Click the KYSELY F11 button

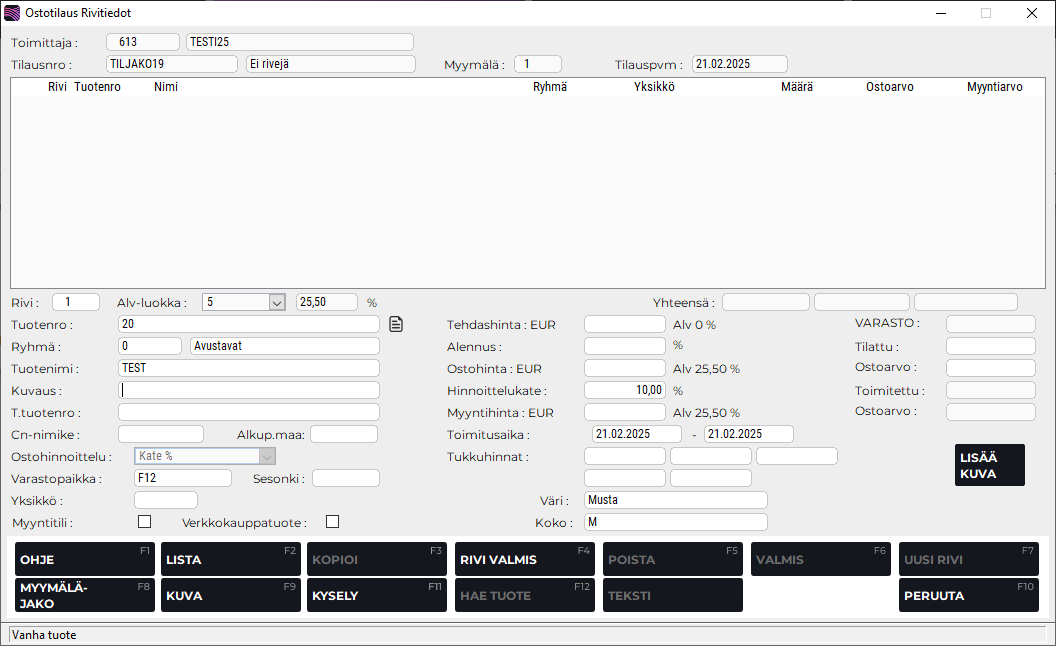pyautogui.click(x=377, y=595)
